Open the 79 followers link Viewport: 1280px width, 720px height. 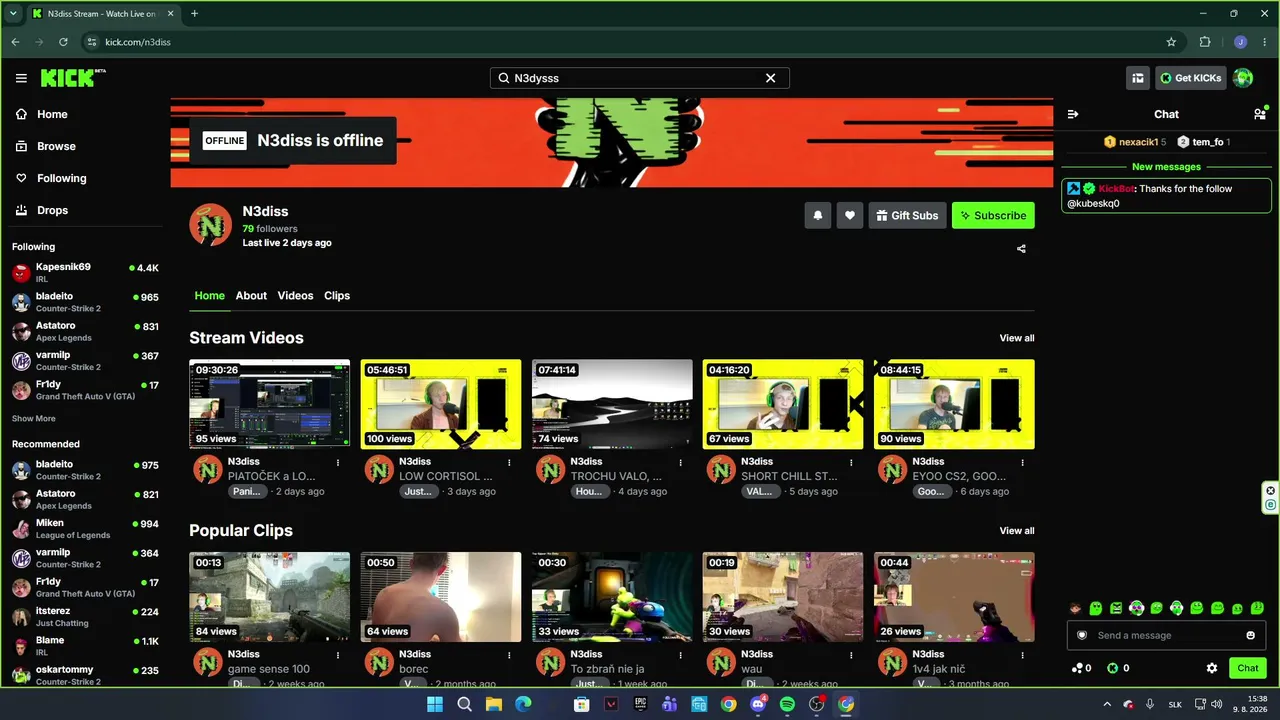(x=270, y=229)
